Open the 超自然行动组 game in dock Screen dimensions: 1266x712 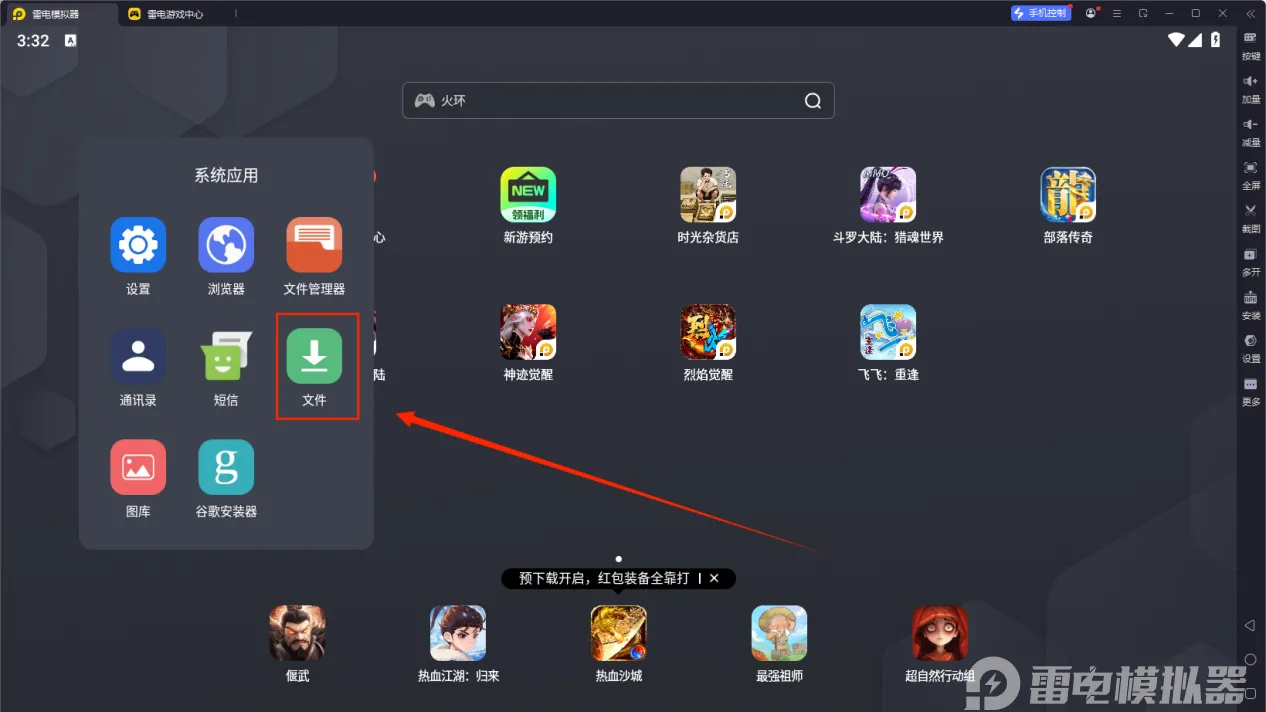point(940,633)
